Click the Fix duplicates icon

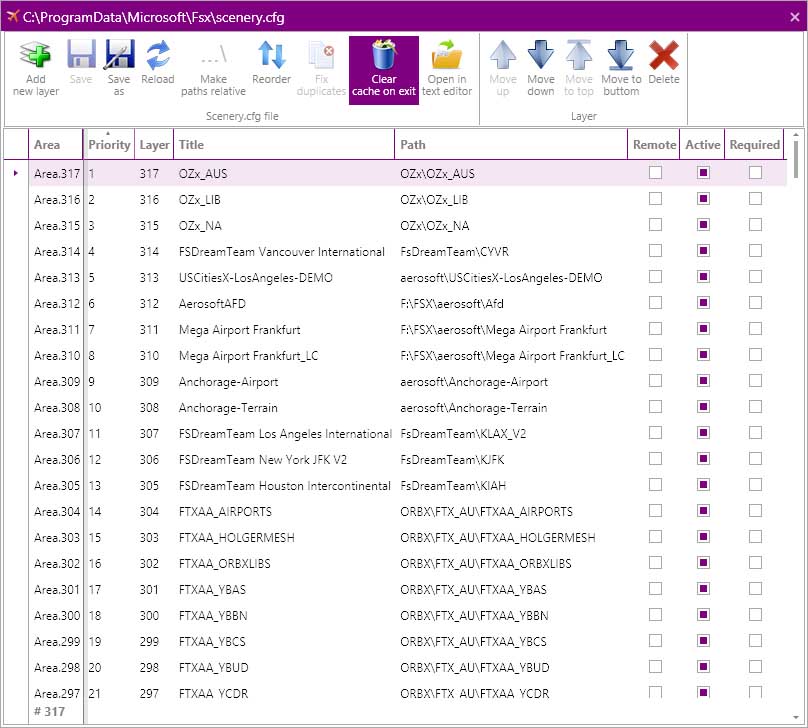[x=322, y=56]
